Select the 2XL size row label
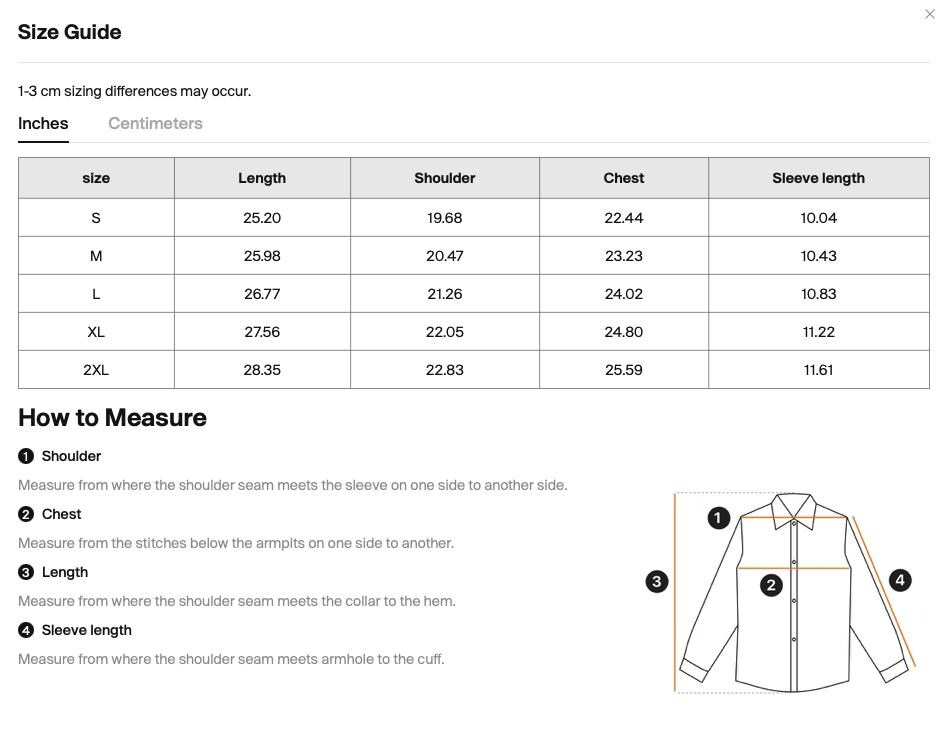This screenshot has height=752, width=944. (x=96, y=370)
